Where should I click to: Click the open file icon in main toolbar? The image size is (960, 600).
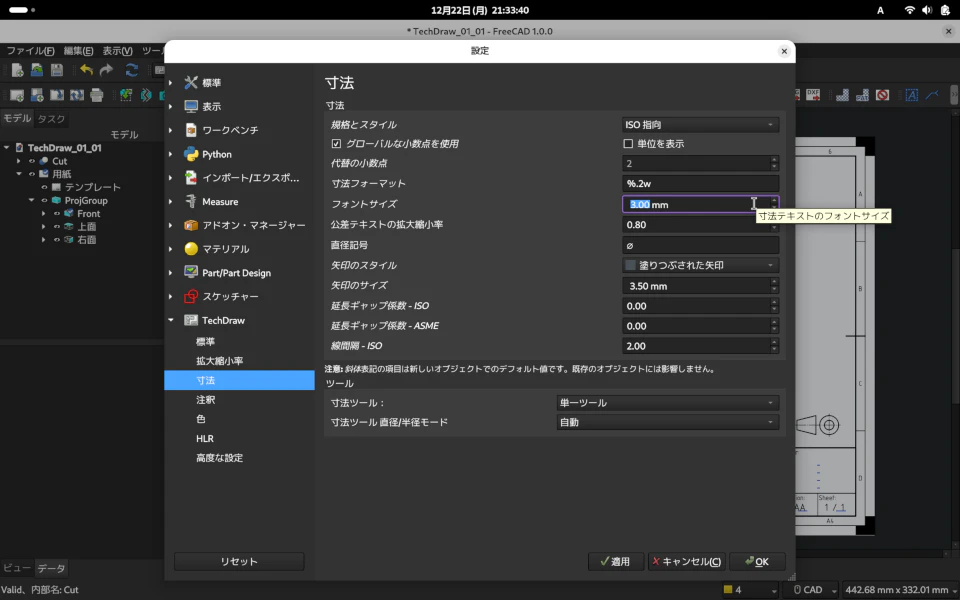click(x=37, y=70)
